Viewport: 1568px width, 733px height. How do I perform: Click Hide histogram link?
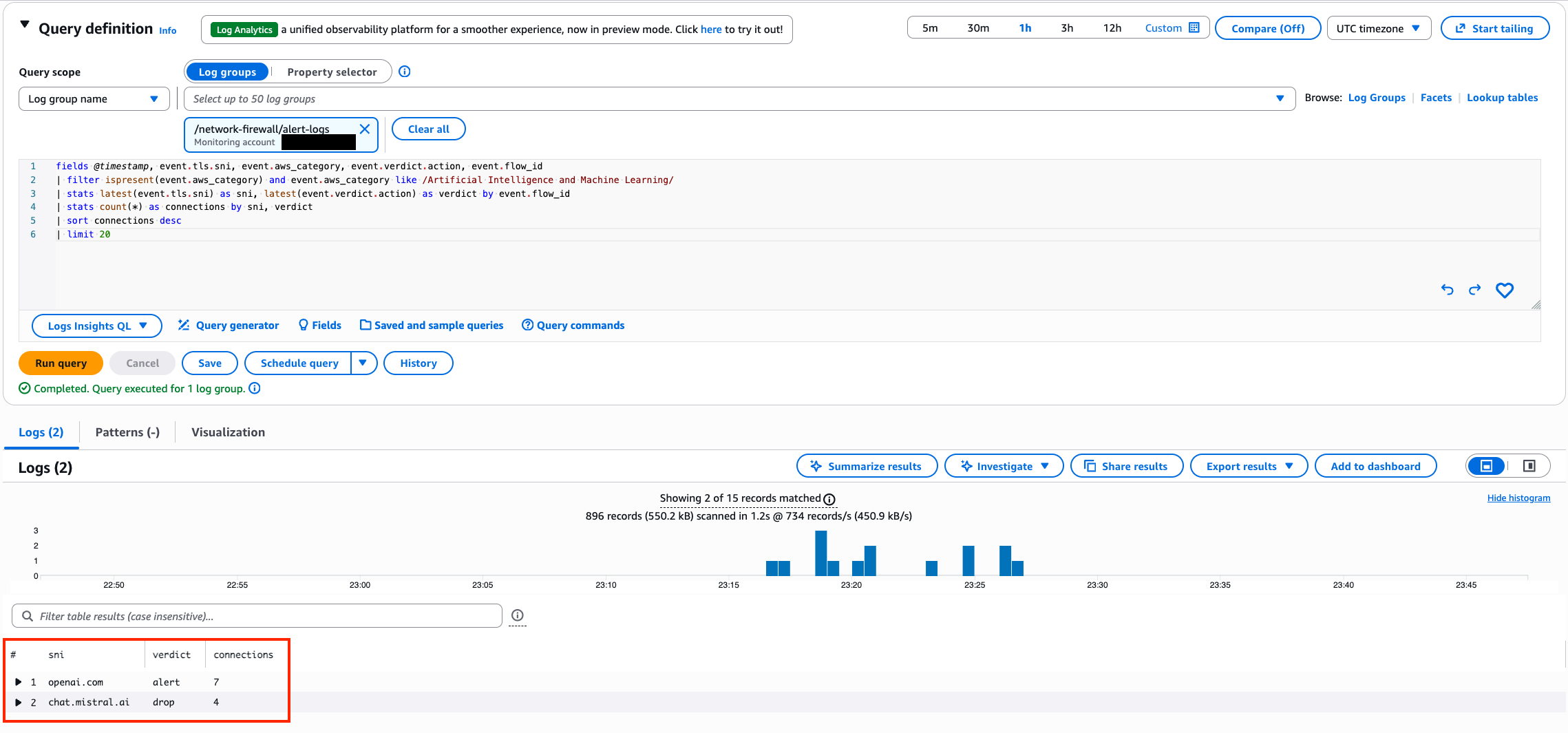[1518, 498]
